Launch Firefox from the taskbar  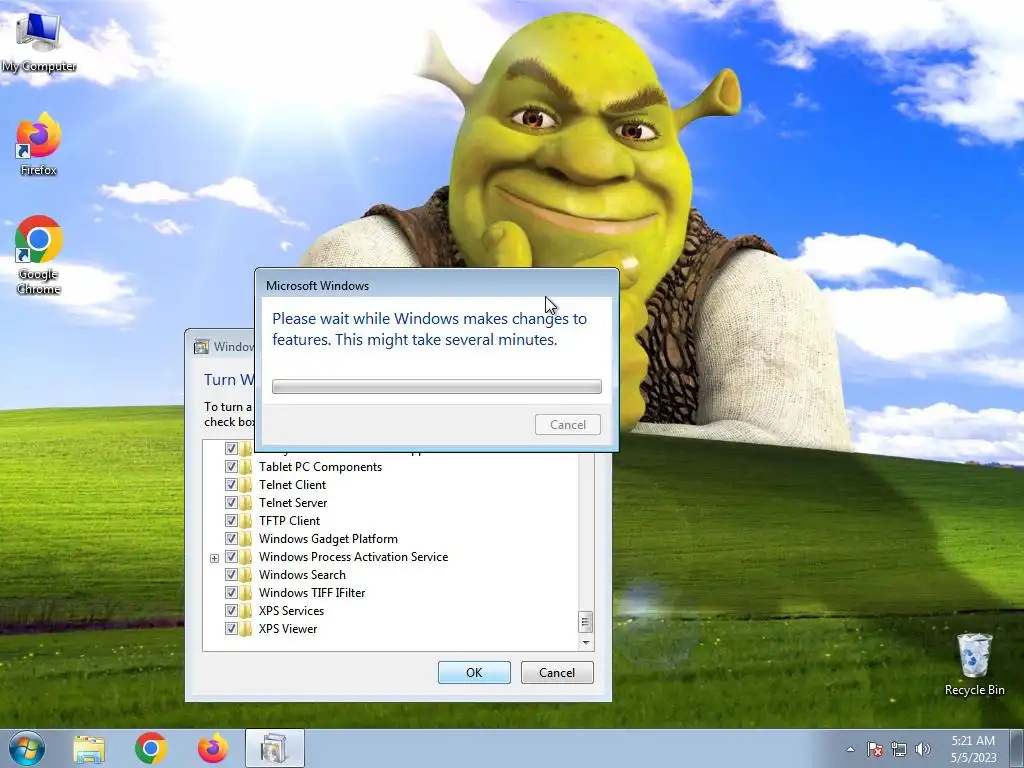[x=213, y=748]
